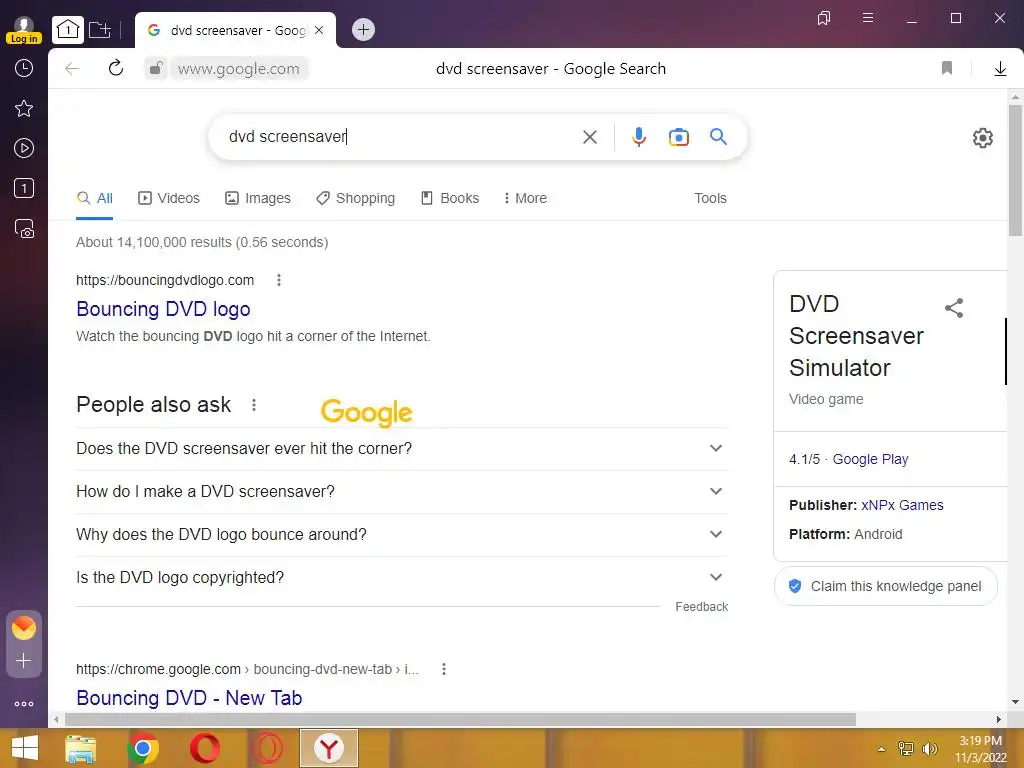Add a new tab with plus button

click(x=363, y=29)
